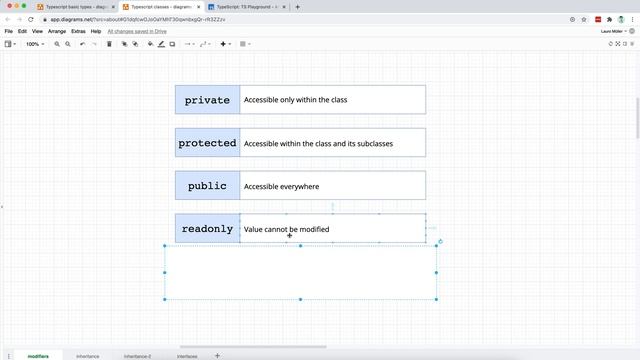640x360 pixels.
Task: Reload the page
Action: point(31,19)
